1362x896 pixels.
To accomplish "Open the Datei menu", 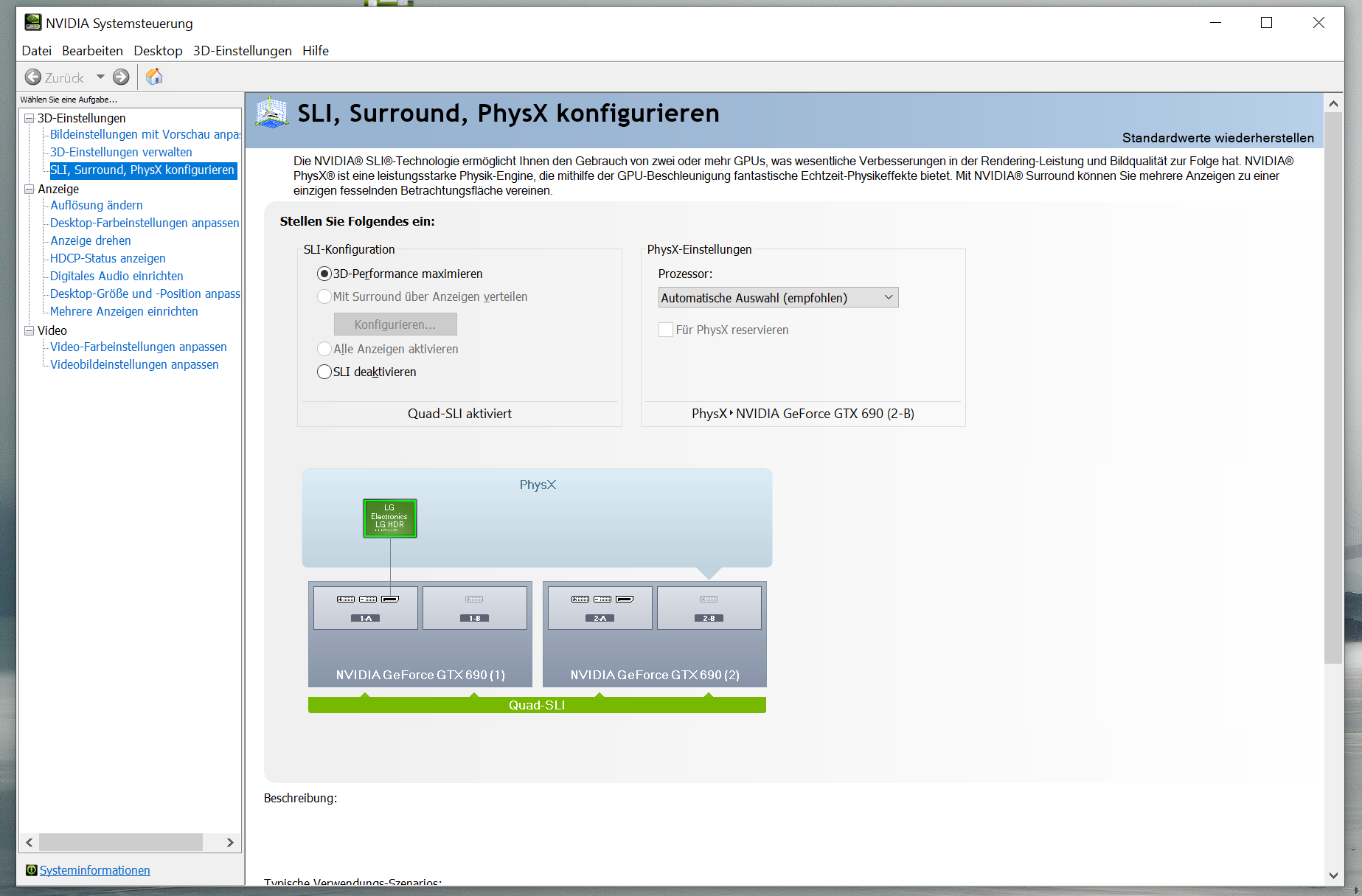I will click(x=37, y=50).
